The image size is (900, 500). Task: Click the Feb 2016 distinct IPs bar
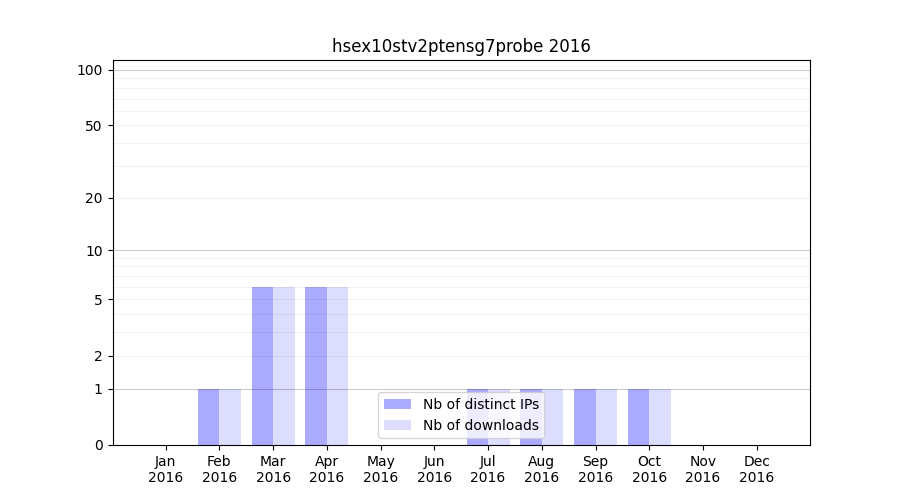tap(208, 417)
